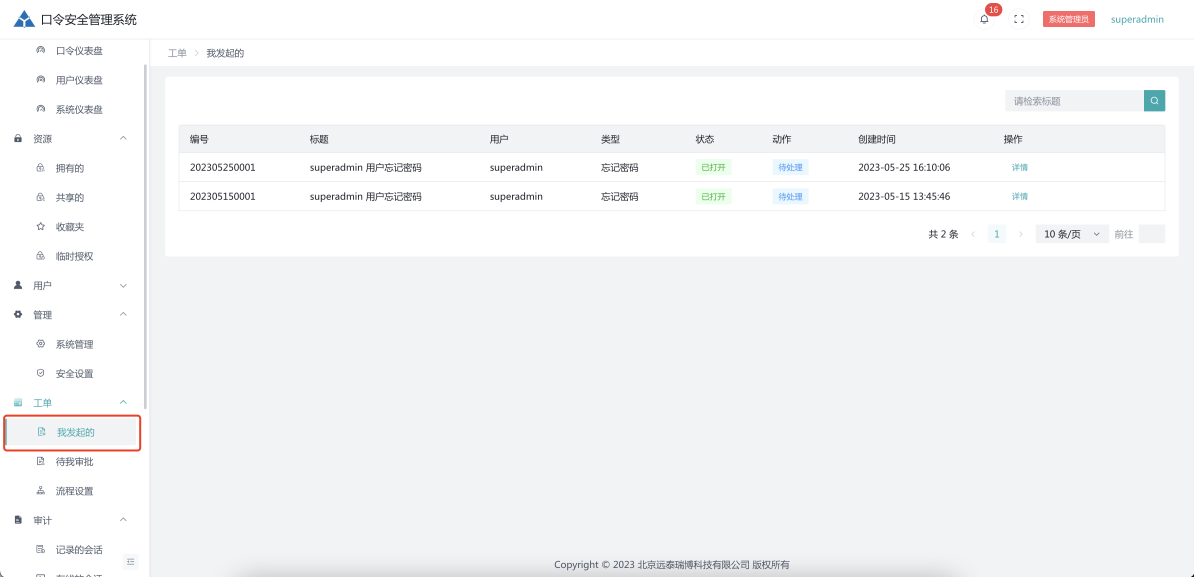Viewport: 1194px width, 577px height.
Task: Click the 系统管理 gear icon
Action: tap(40, 344)
